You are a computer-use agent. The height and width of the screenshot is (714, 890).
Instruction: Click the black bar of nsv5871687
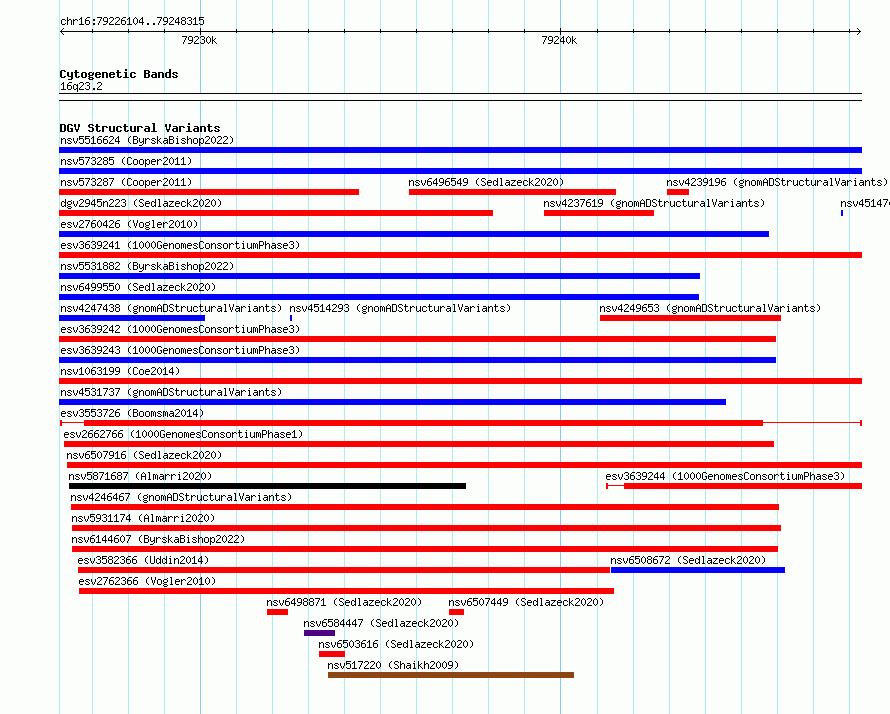(267, 486)
